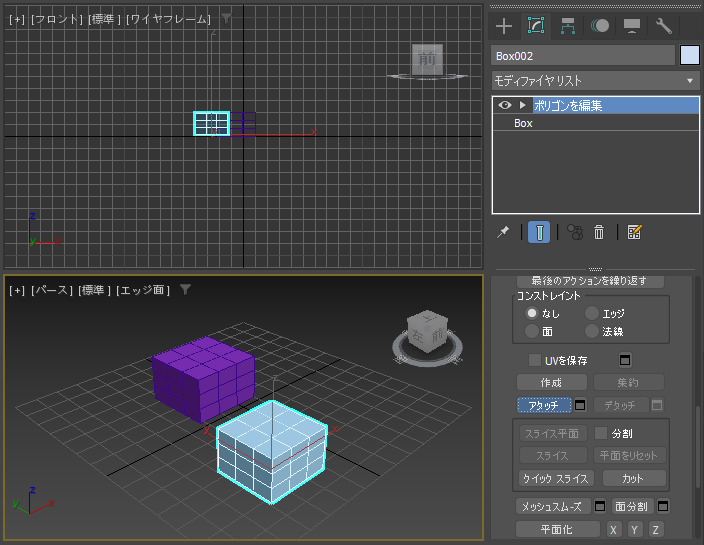Open the [パース] view label menu
This screenshot has width=704, height=545.
pyautogui.click(x=52, y=290)
